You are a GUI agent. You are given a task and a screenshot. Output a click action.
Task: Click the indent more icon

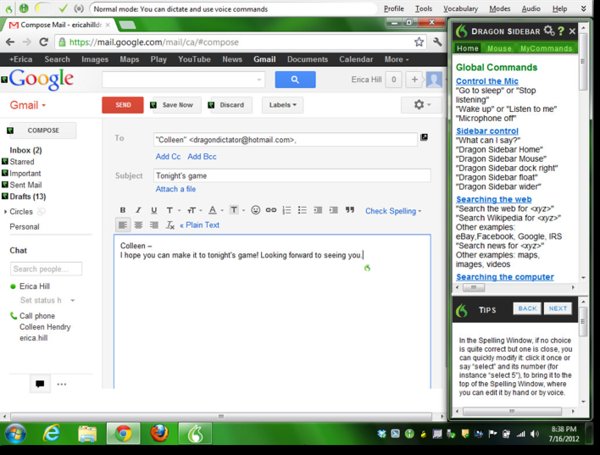[334, 210]
